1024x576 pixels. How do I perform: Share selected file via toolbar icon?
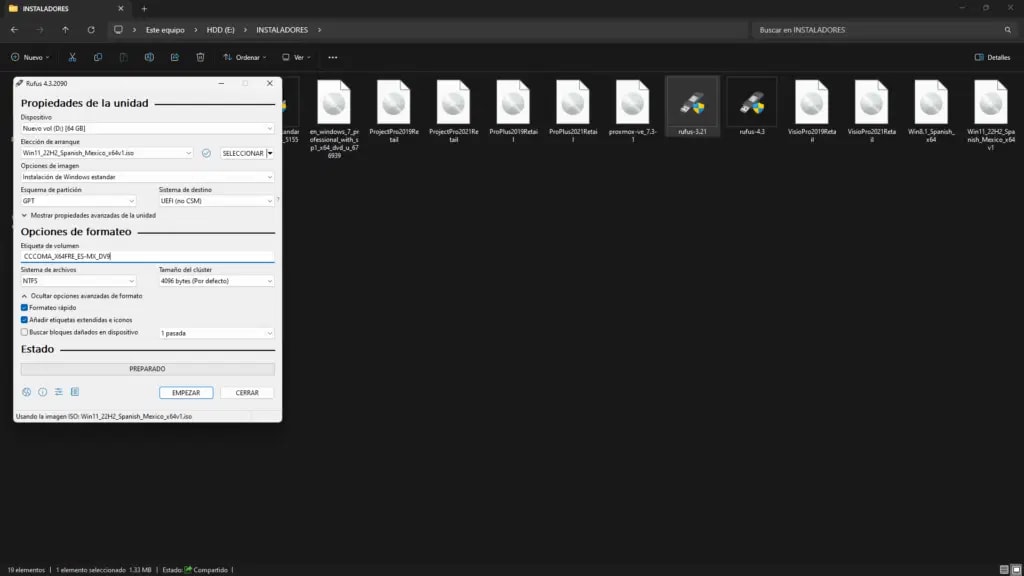click(x=175, y=57)
